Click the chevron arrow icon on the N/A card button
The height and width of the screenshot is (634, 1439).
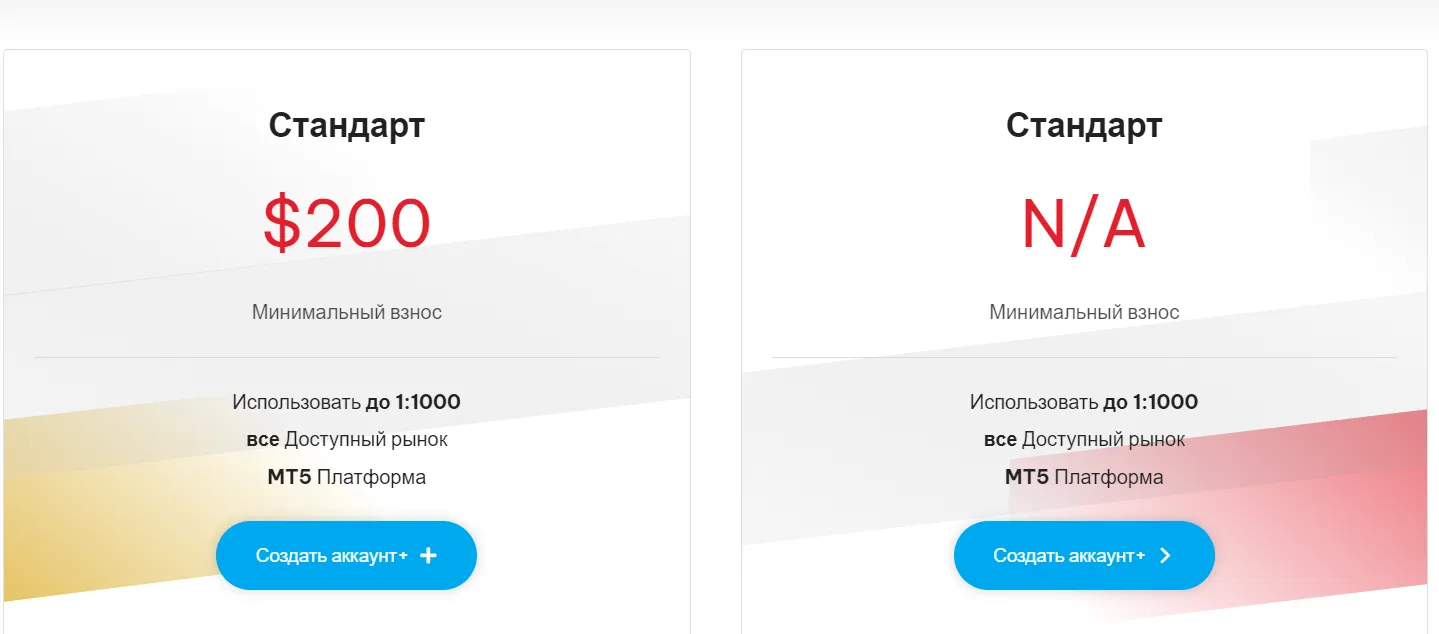(x=1165, y=556)
